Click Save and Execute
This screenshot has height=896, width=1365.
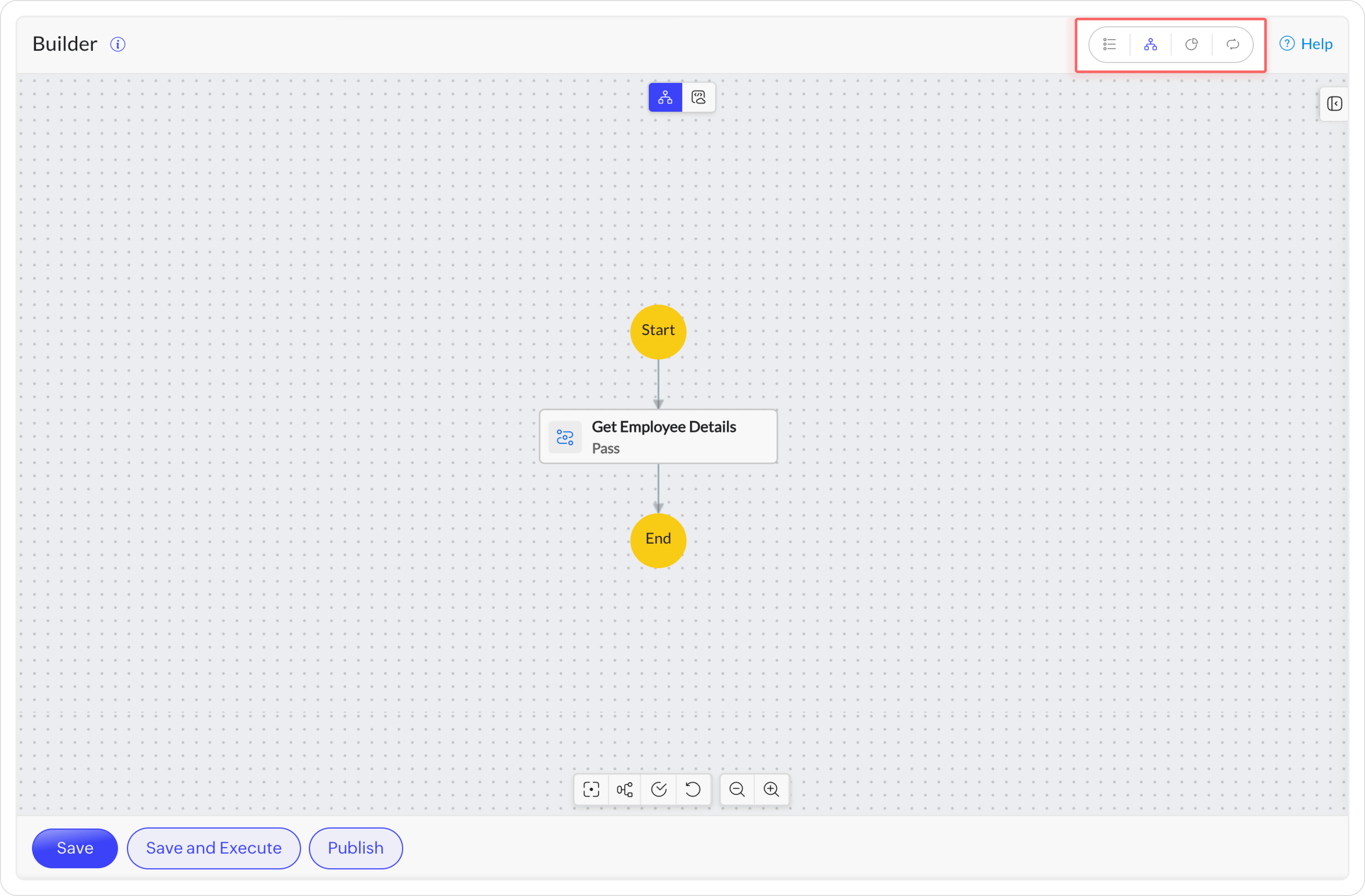point(213,848)
